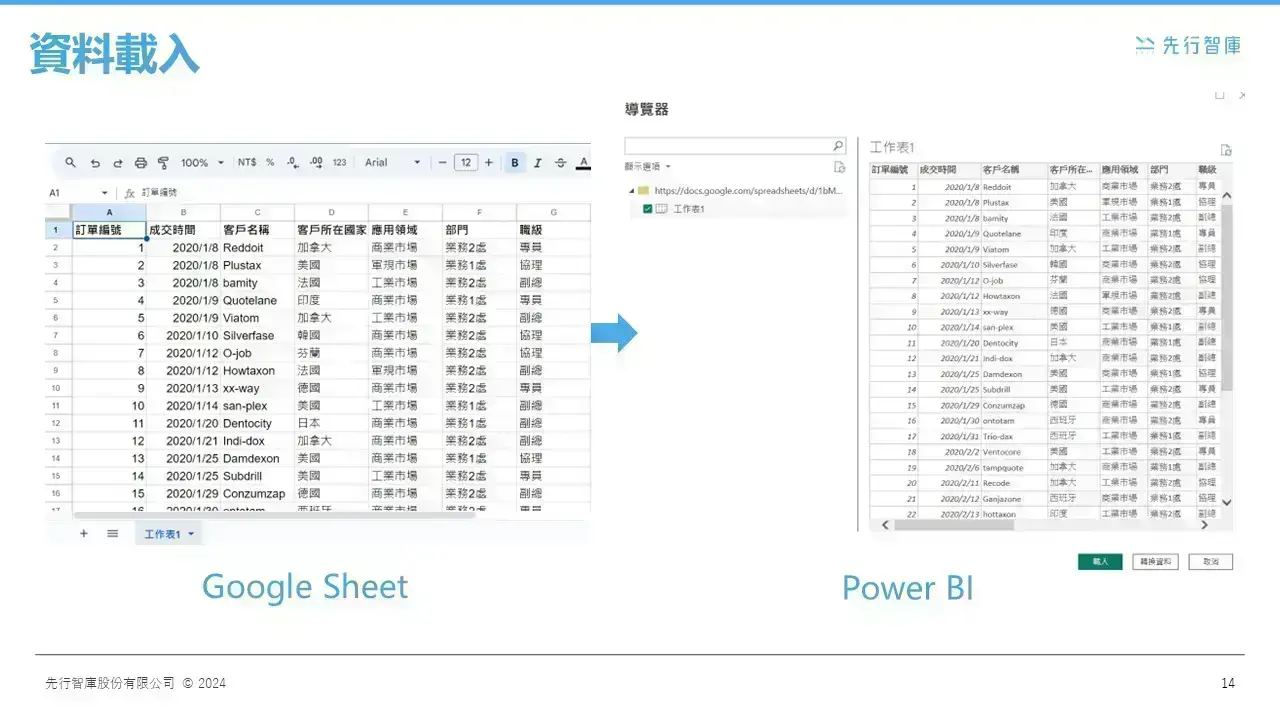Open the 100% zoom dropdown
Screen dimensions: 1280x720
coord(201,163)
